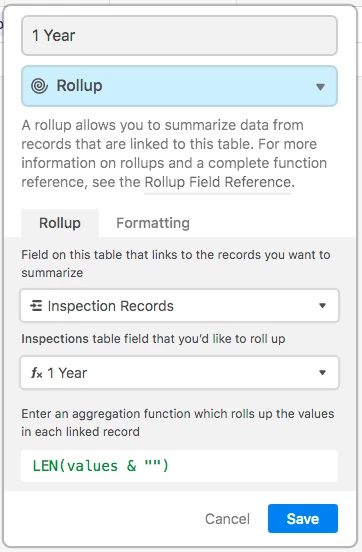Click the linked-record icon beside Inspection Records
Screen dimensions: 362x552
[36, 306]
